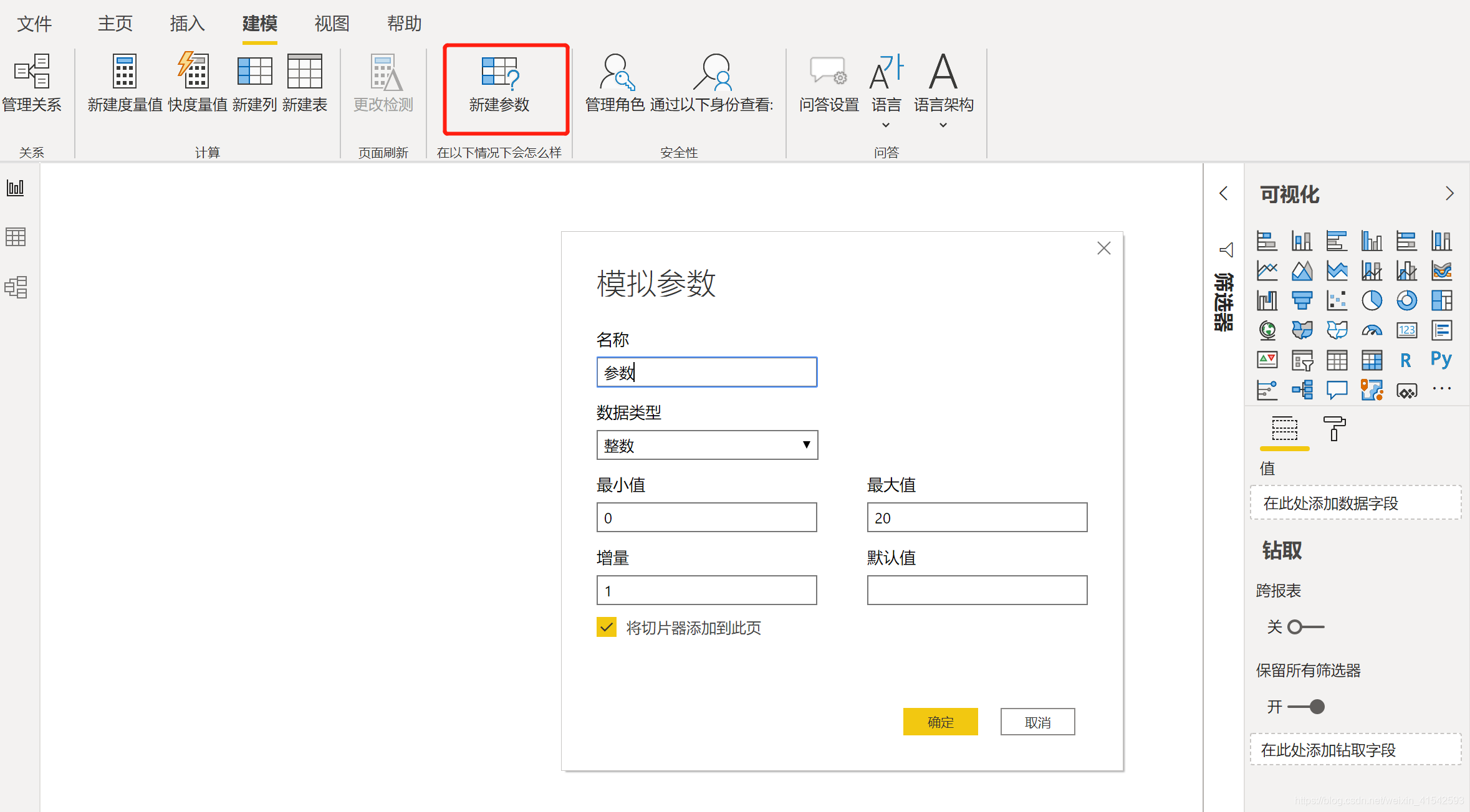Viewport: 1470px width, 812px height.
Task: Click the 取消 button
Action: [1037, 722]
